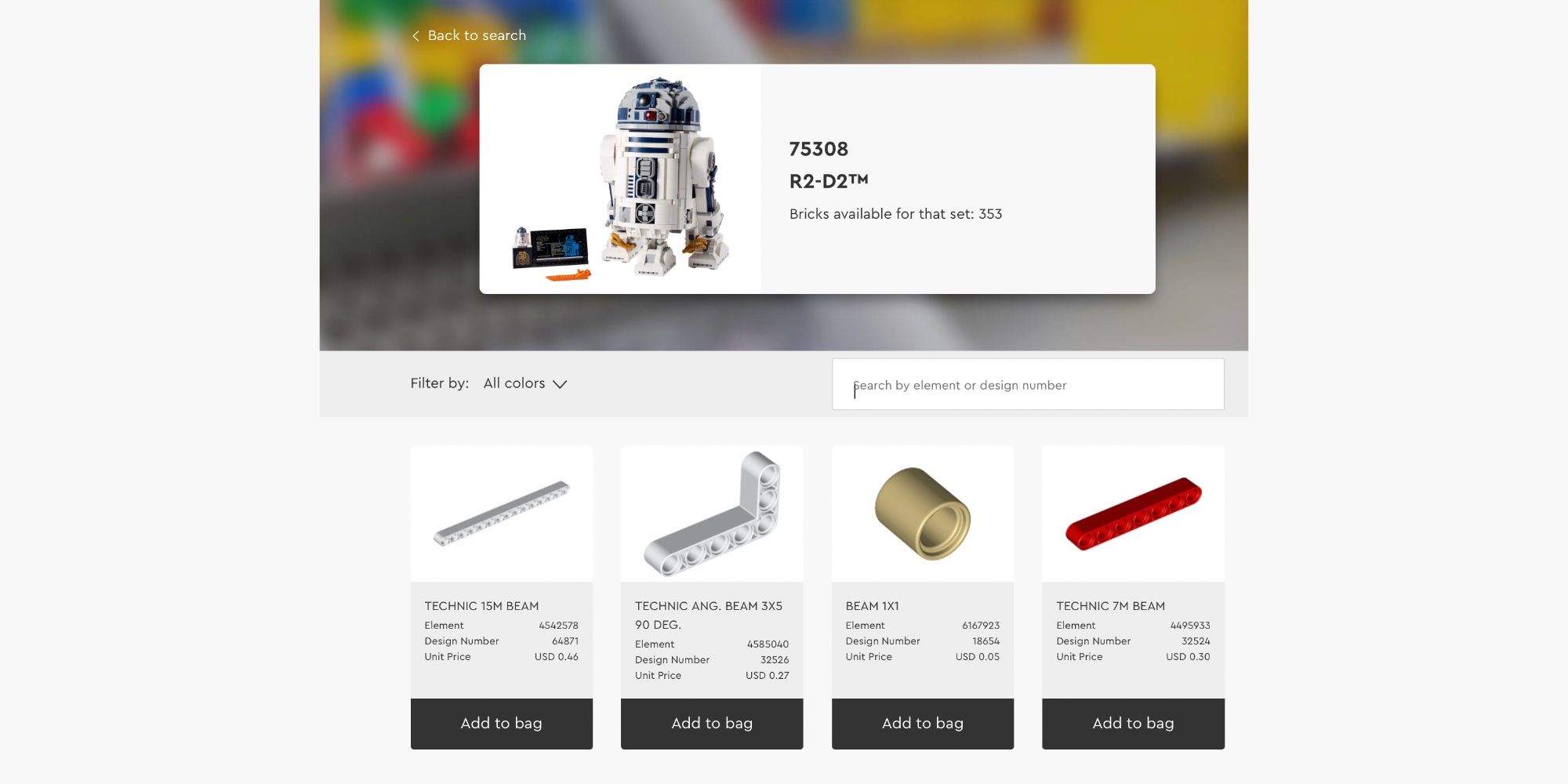The image size is (1568, 784).
Task: Click the 75308 set number heading
Action: [818, 149]
